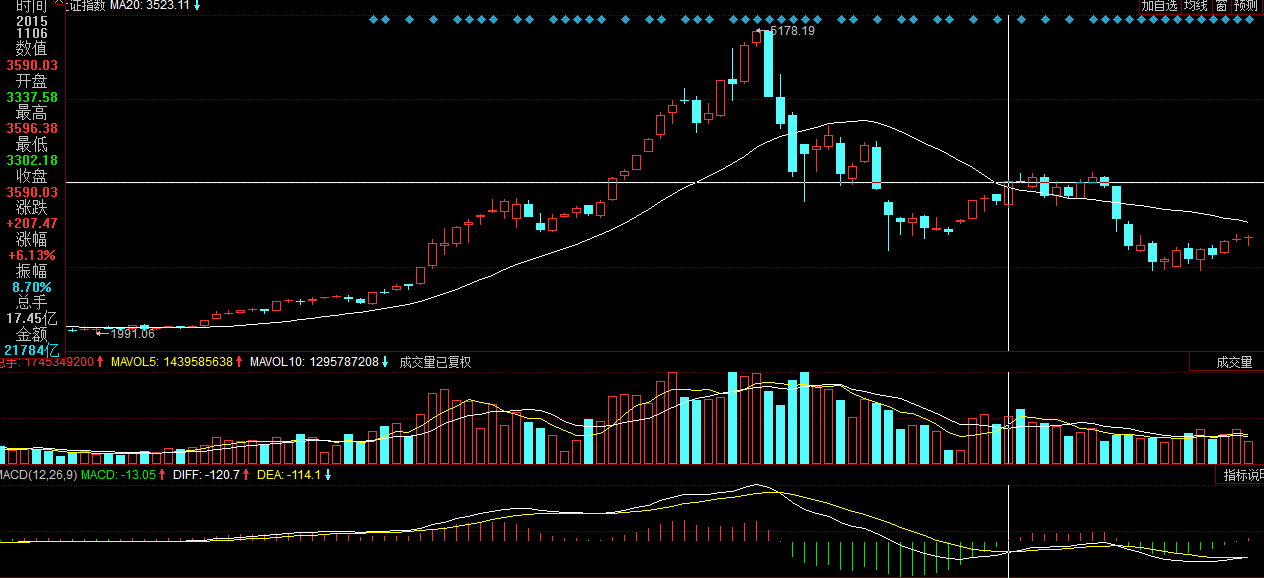Click the 涨幅 +6.13% percent change value

coord(32,255)
